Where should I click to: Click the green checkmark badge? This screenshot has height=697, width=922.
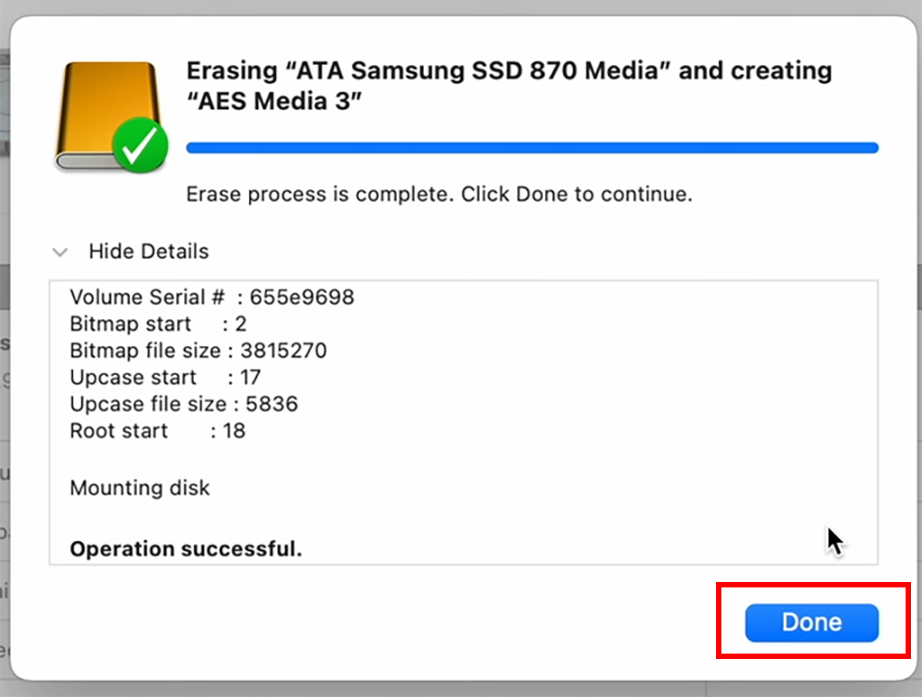(140, 145)
